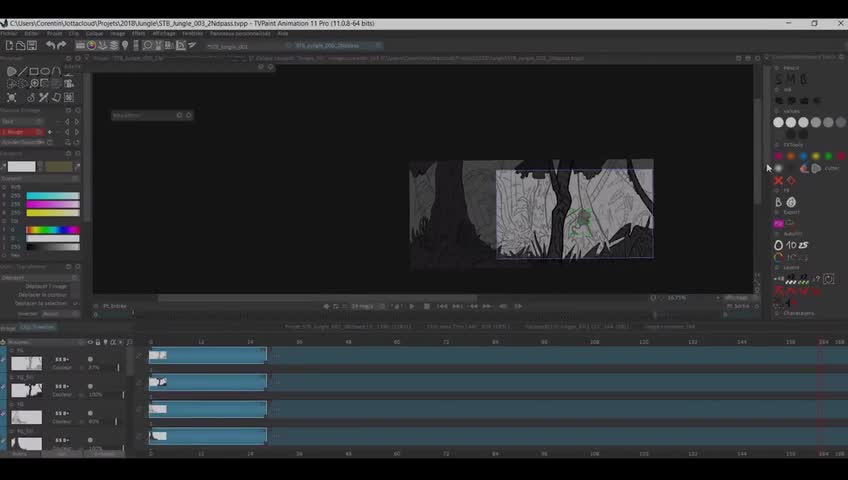Click the A color swatch (white)

click(x=22, y=166)
